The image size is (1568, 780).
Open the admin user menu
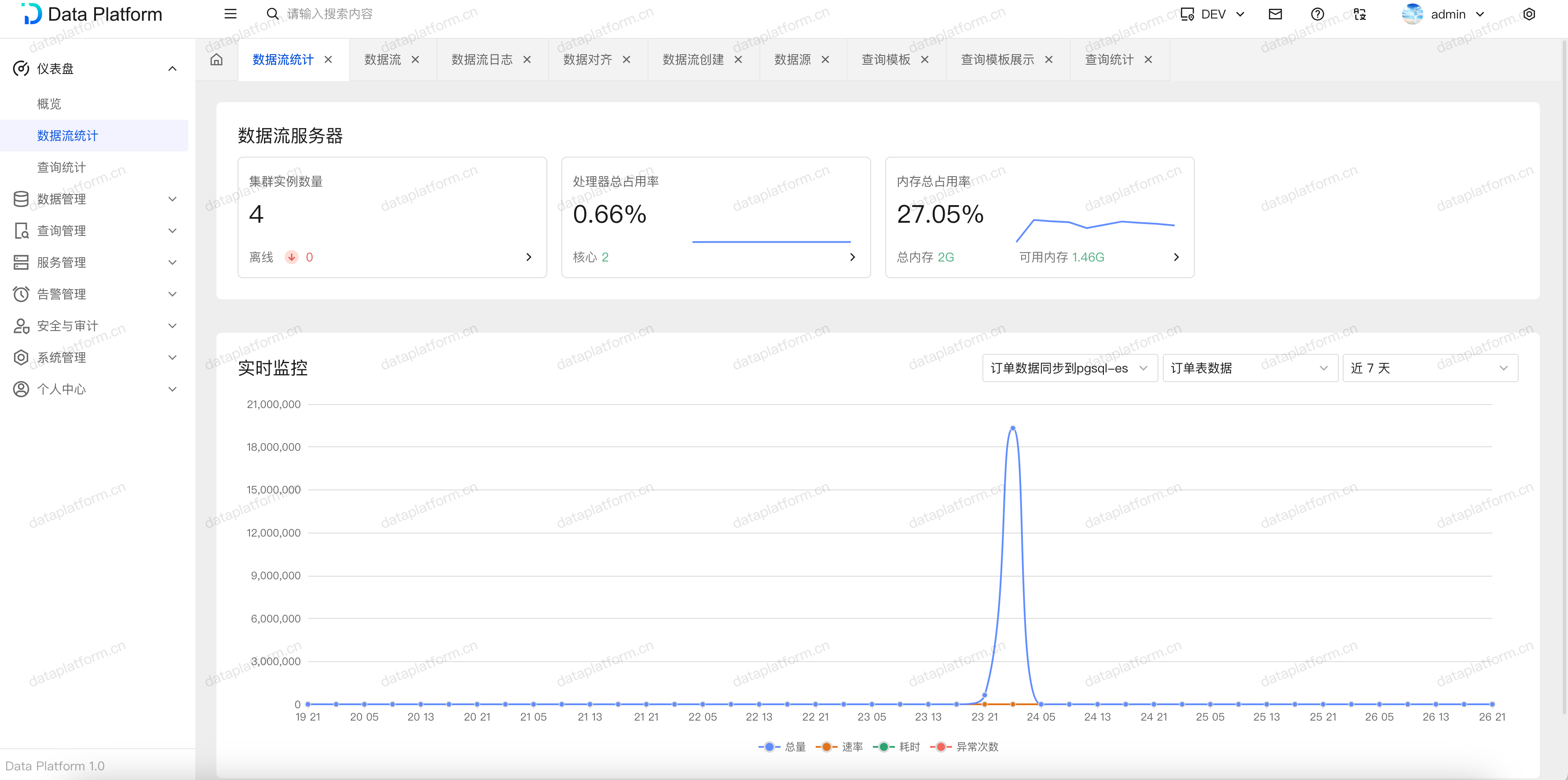(1449, 14)
